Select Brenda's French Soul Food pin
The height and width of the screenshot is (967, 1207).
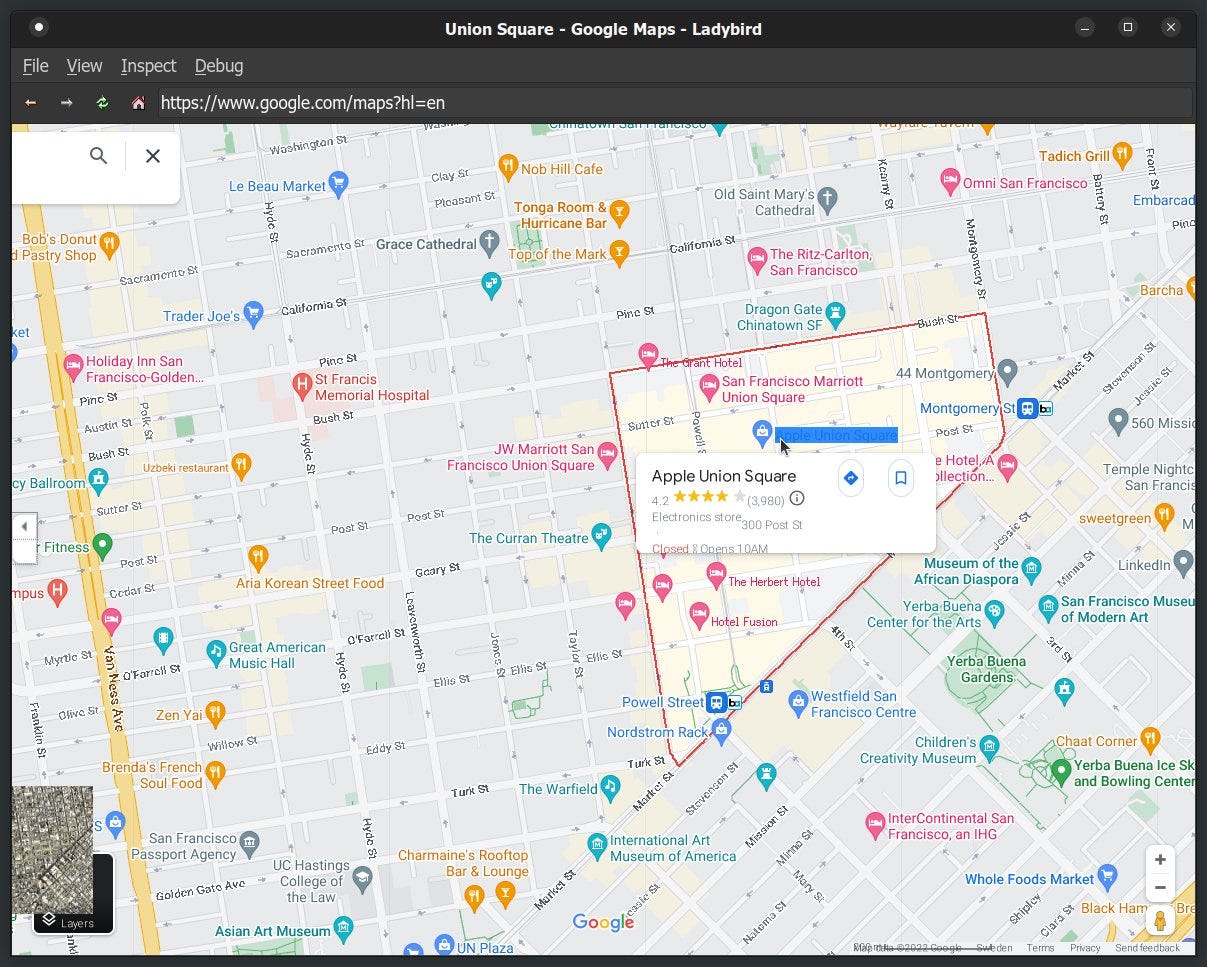215,772
